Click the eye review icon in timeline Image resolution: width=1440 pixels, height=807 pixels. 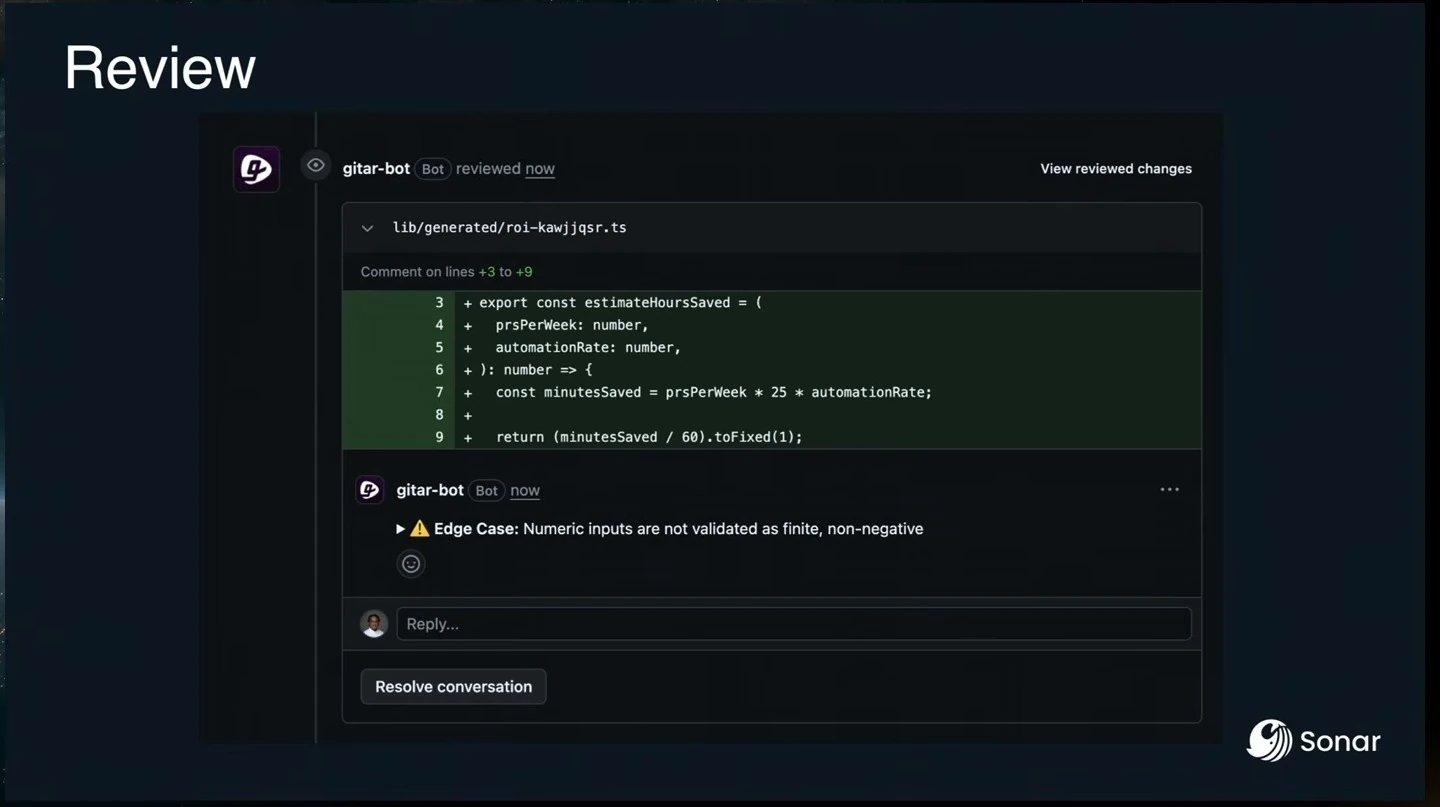(x=316, y=166)
